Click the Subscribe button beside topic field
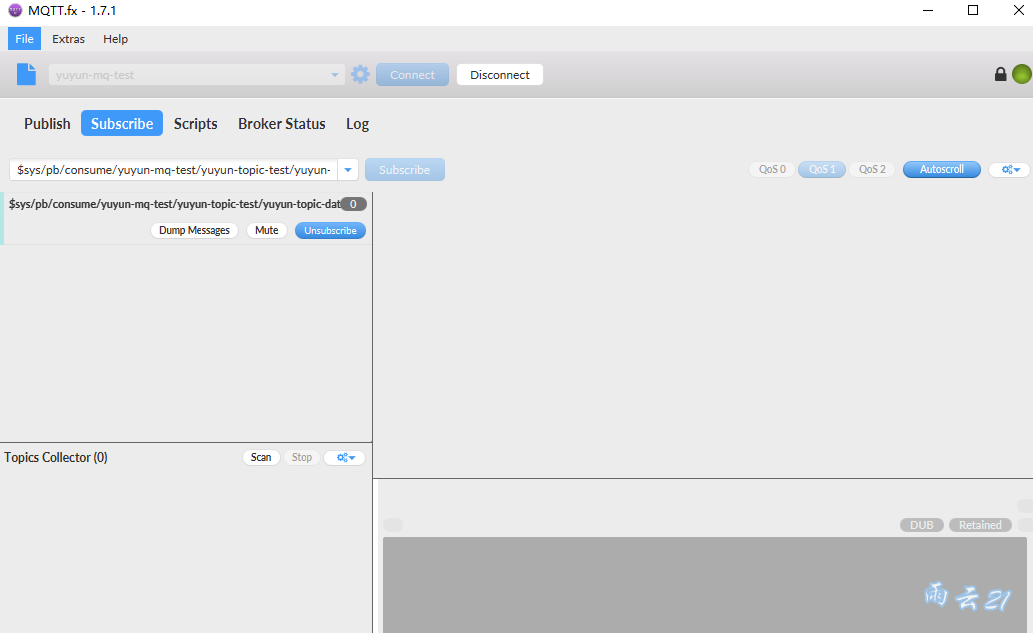The image size is (1033, 633). (x=405, y=169)
